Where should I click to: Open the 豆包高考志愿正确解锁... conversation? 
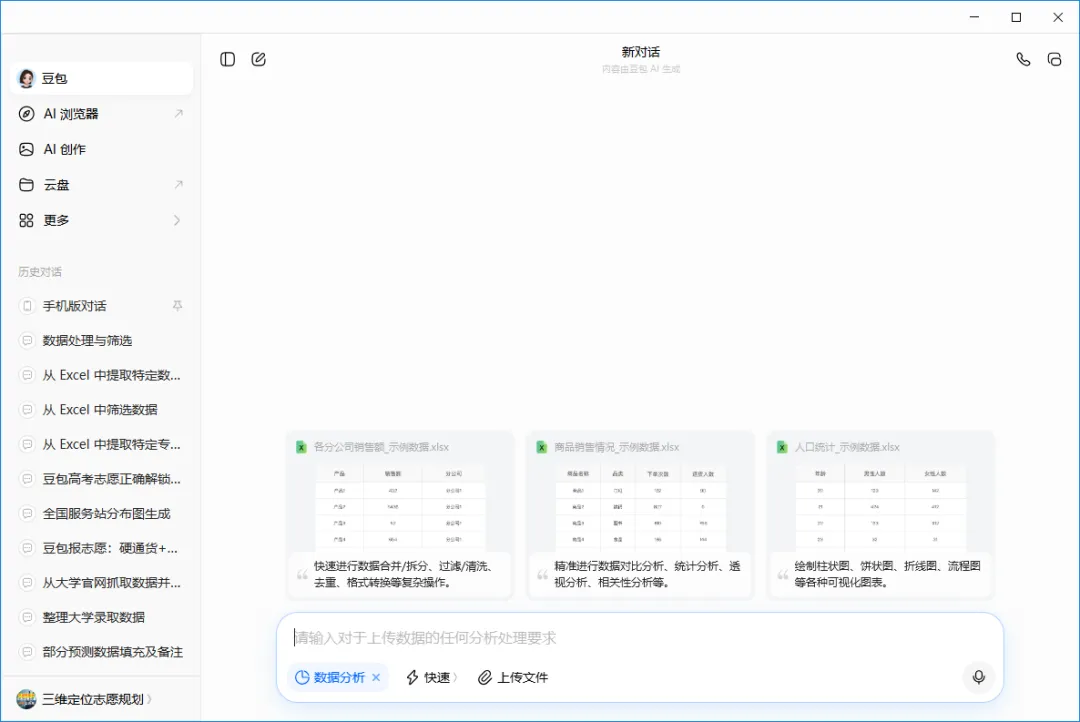102,479
